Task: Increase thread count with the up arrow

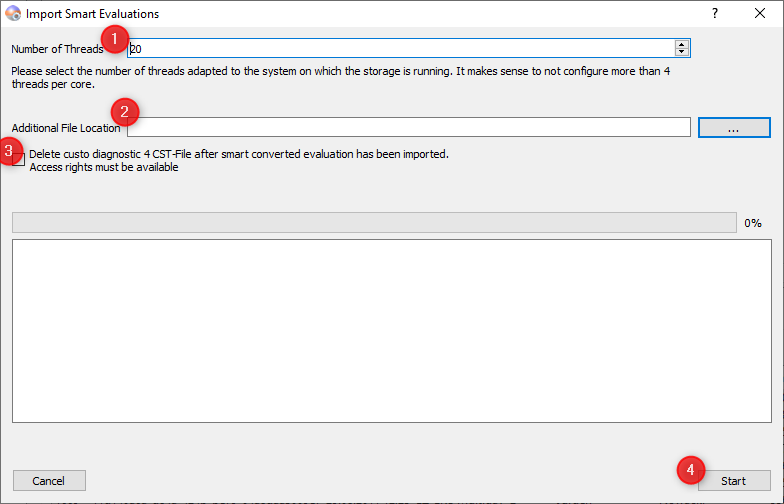Action: tap(682, 44)
